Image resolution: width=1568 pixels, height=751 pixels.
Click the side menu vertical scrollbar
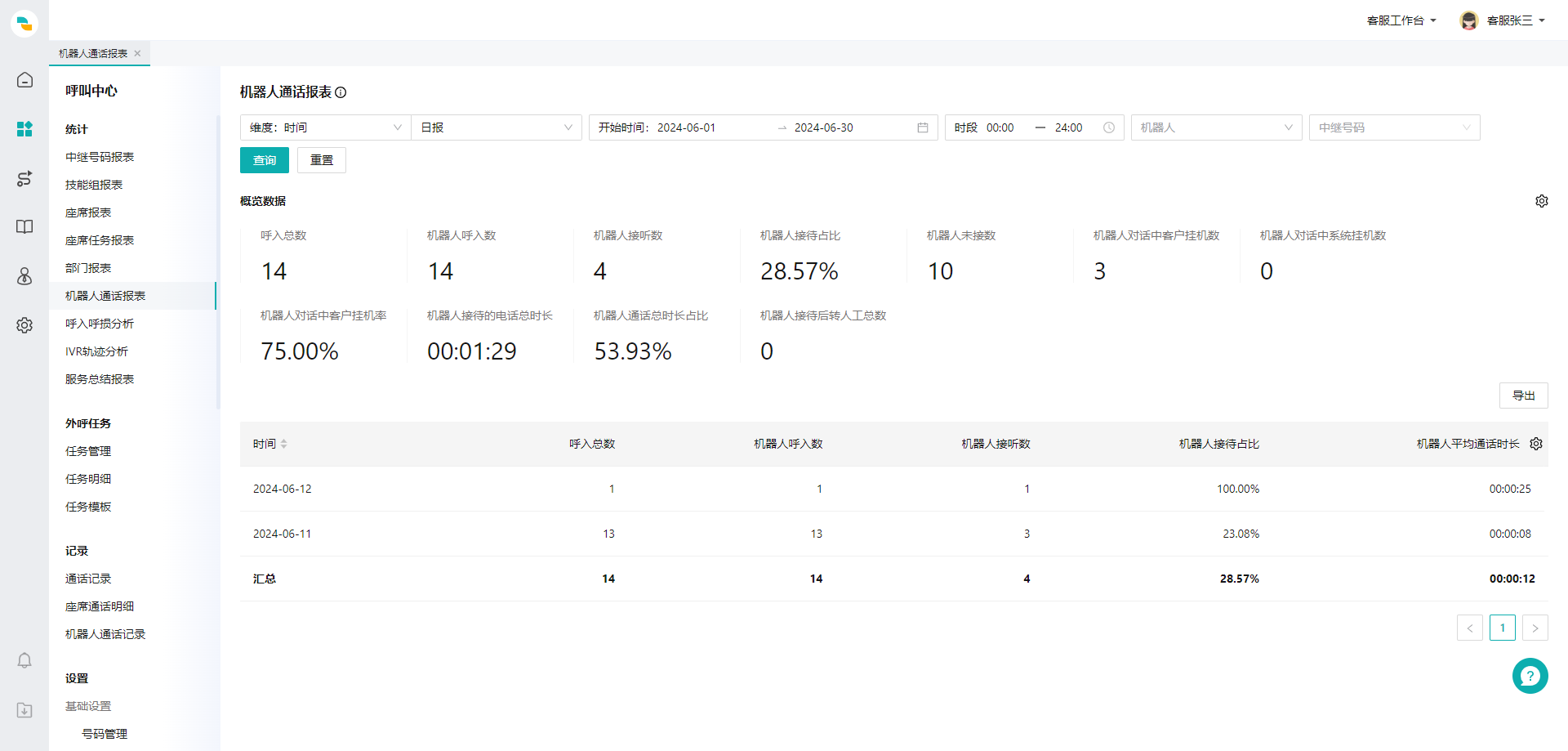tap(218, 262)
